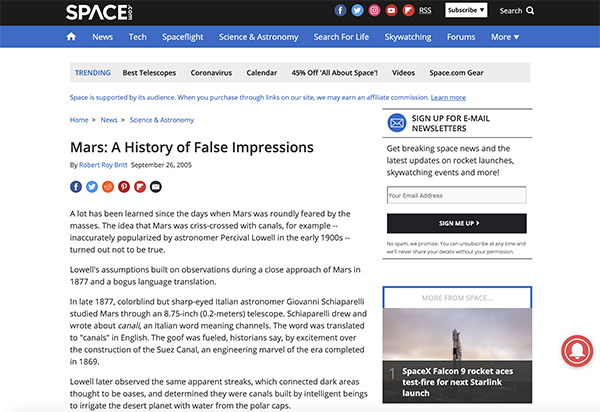Share the article on Reddit
The width and height of the screenshot is (600, 412).
(x=108, y=186)
